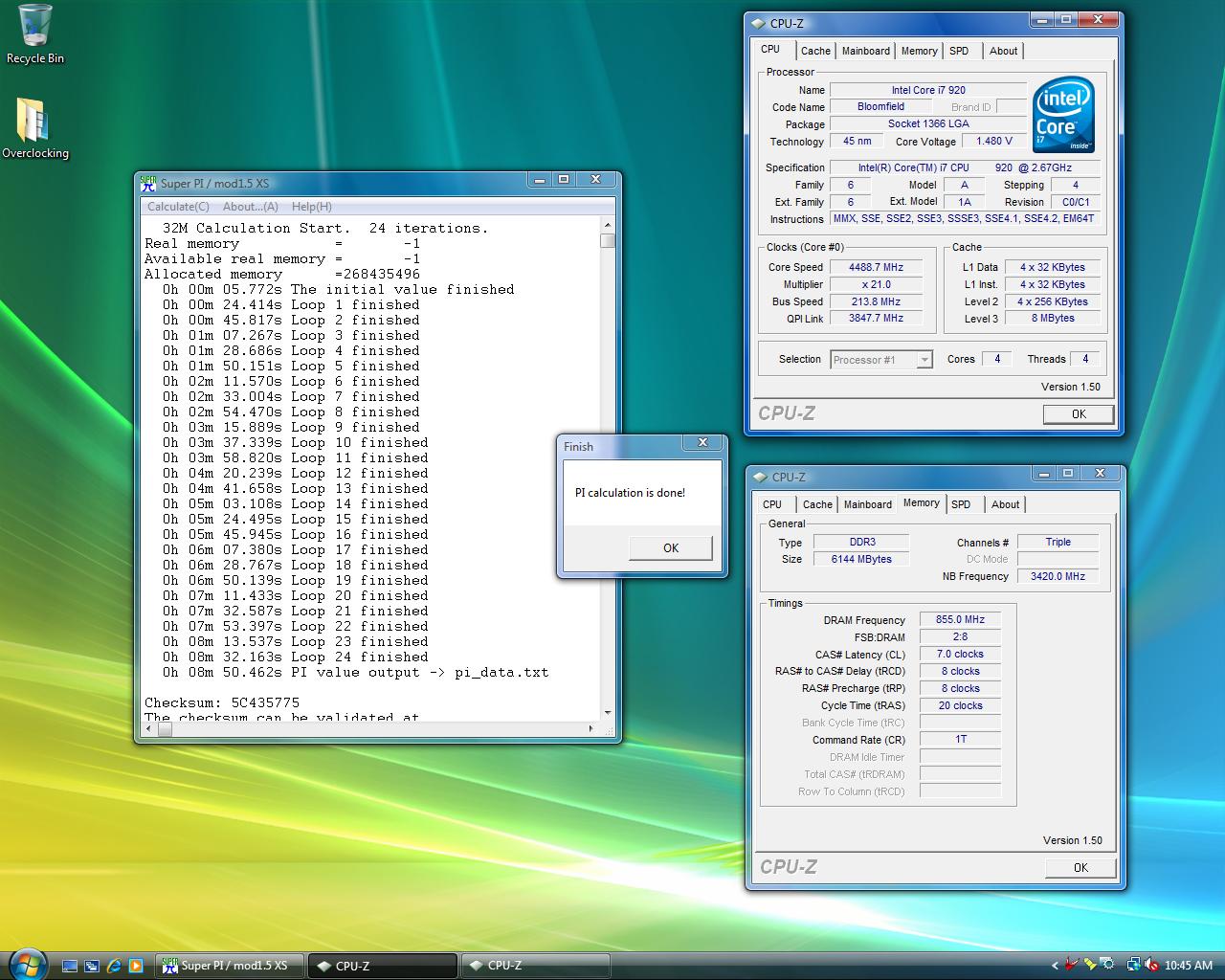Click Super PI horizontal scrollbar right arrow

[x=590, y=729]
